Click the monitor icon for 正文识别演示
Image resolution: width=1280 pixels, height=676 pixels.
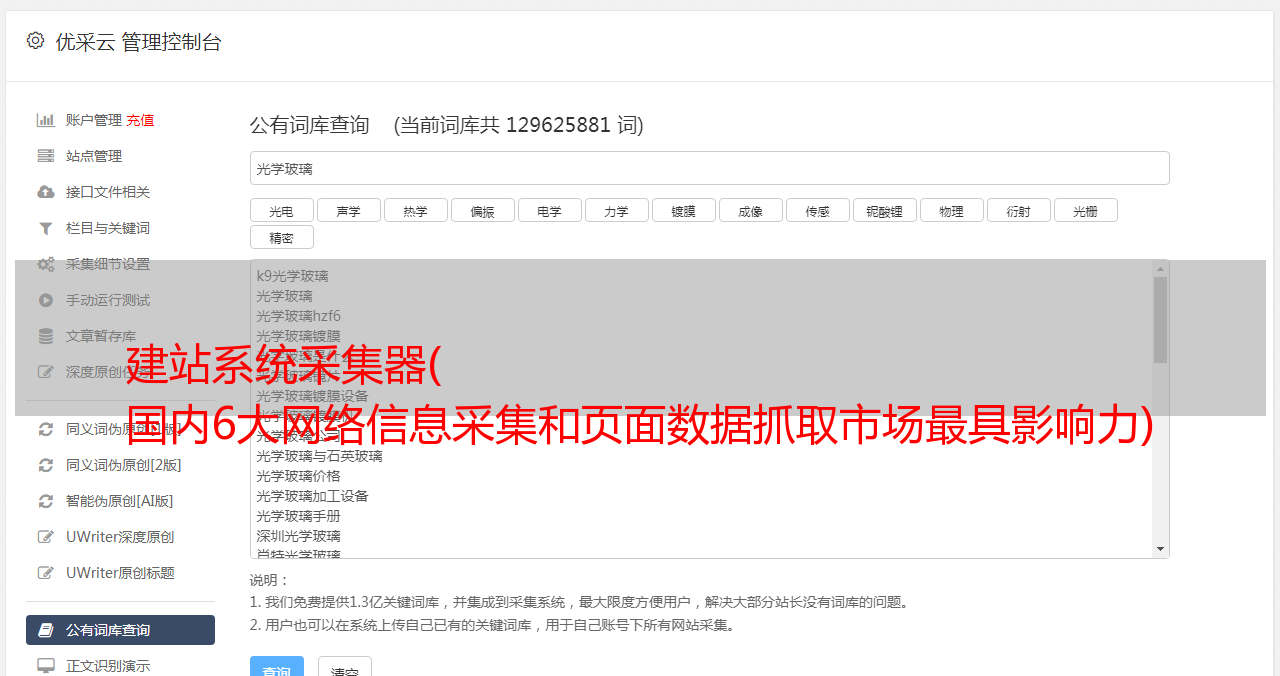[46, 665]
